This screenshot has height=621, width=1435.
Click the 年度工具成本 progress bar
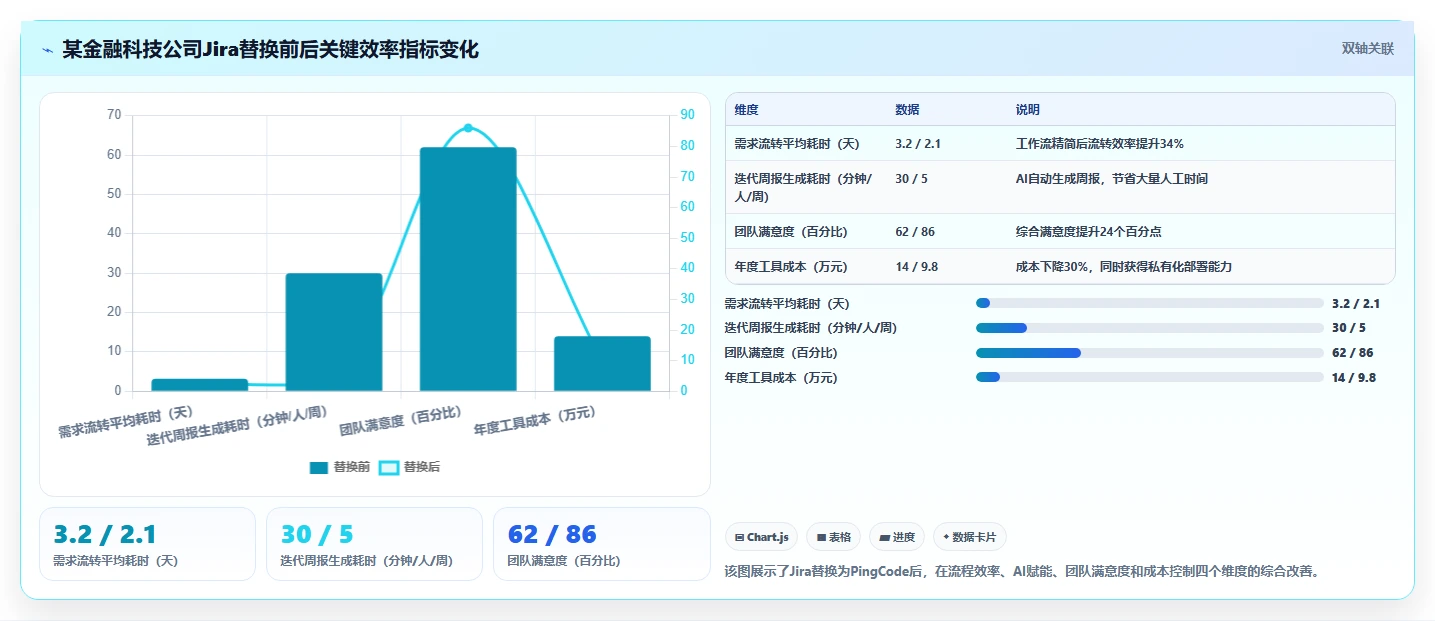(x=1150, y=377)
